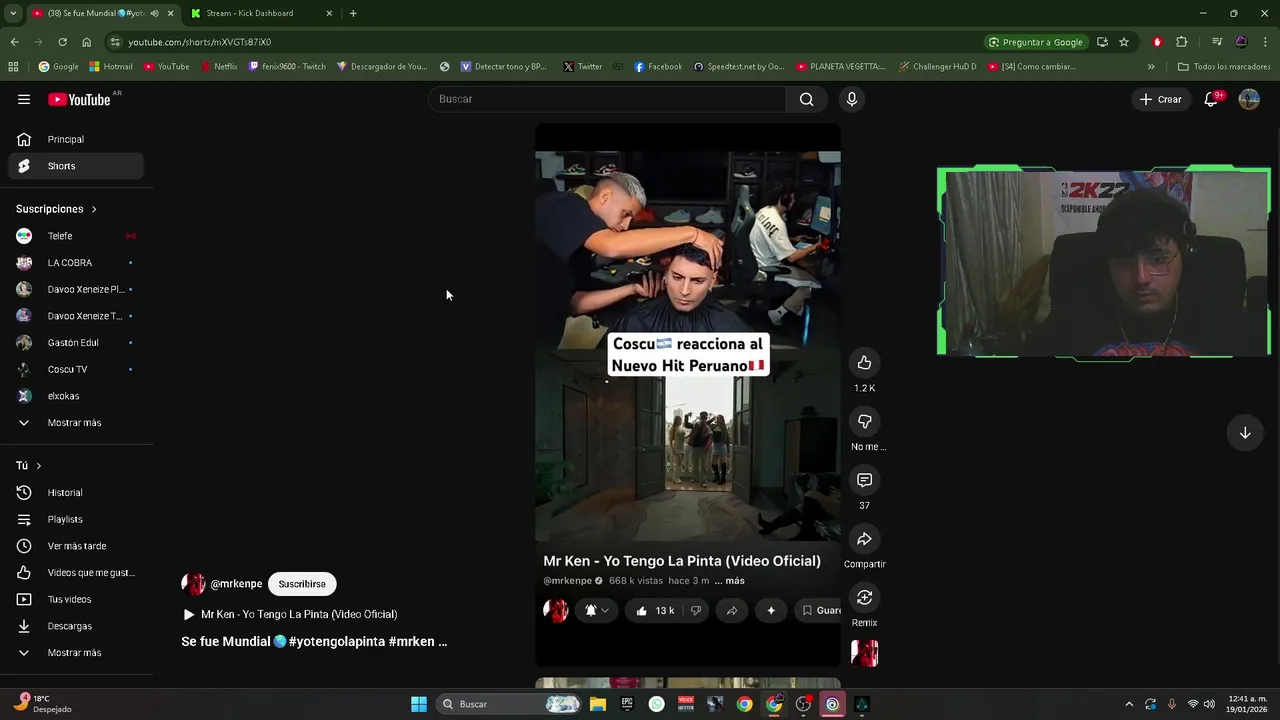Open the @mrkenpe channel link under the short
Image resolution: width=1280 pixels, height=720 pixels.
tap(236, 584)
